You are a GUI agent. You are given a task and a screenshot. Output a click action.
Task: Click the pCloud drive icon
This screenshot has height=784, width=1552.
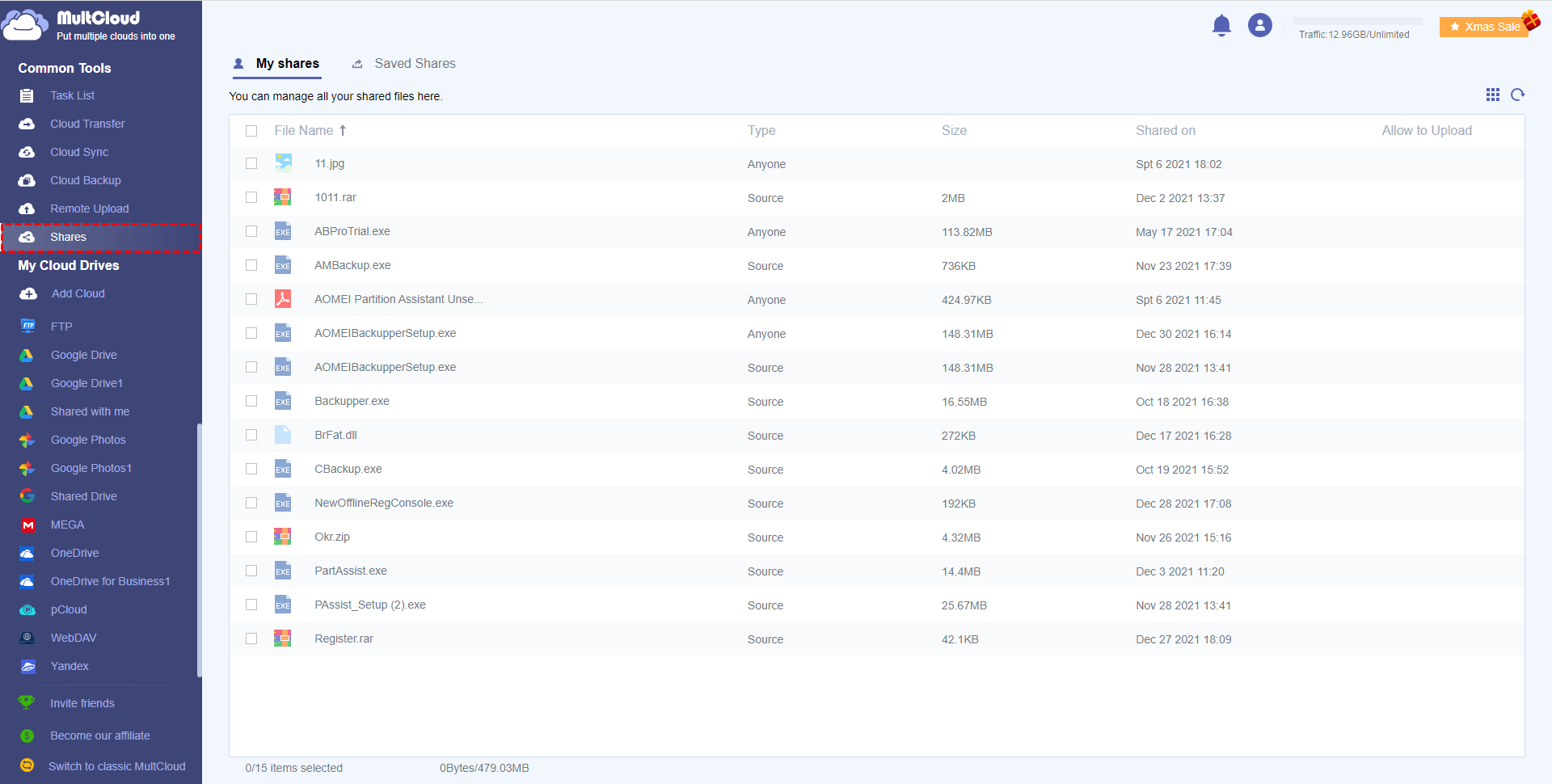coord(28,609)
